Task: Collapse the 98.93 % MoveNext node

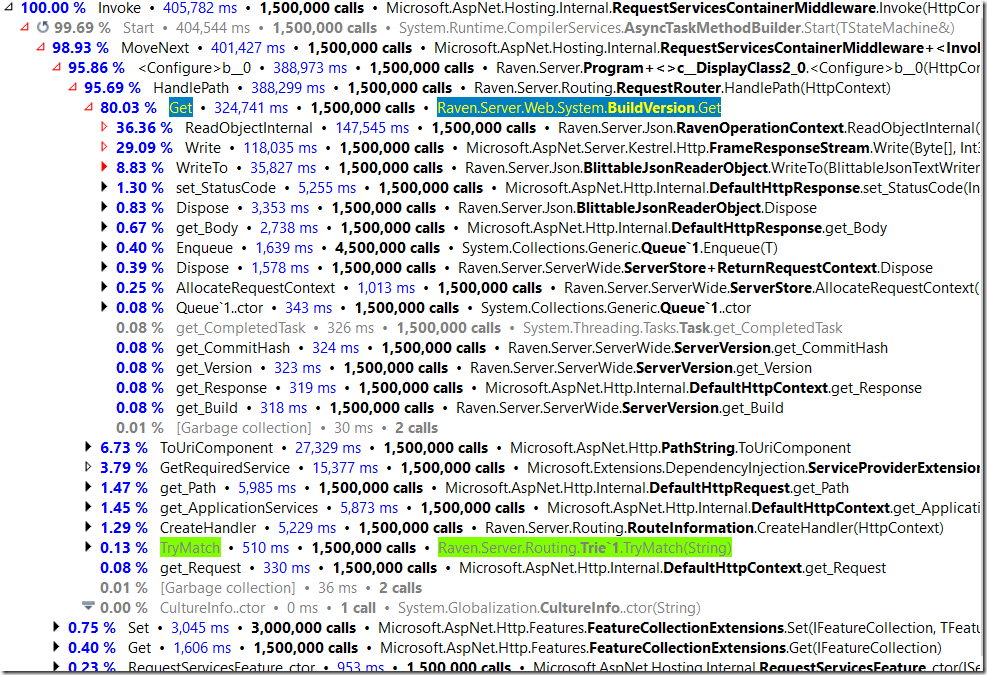Action: [x=40, y=48]
